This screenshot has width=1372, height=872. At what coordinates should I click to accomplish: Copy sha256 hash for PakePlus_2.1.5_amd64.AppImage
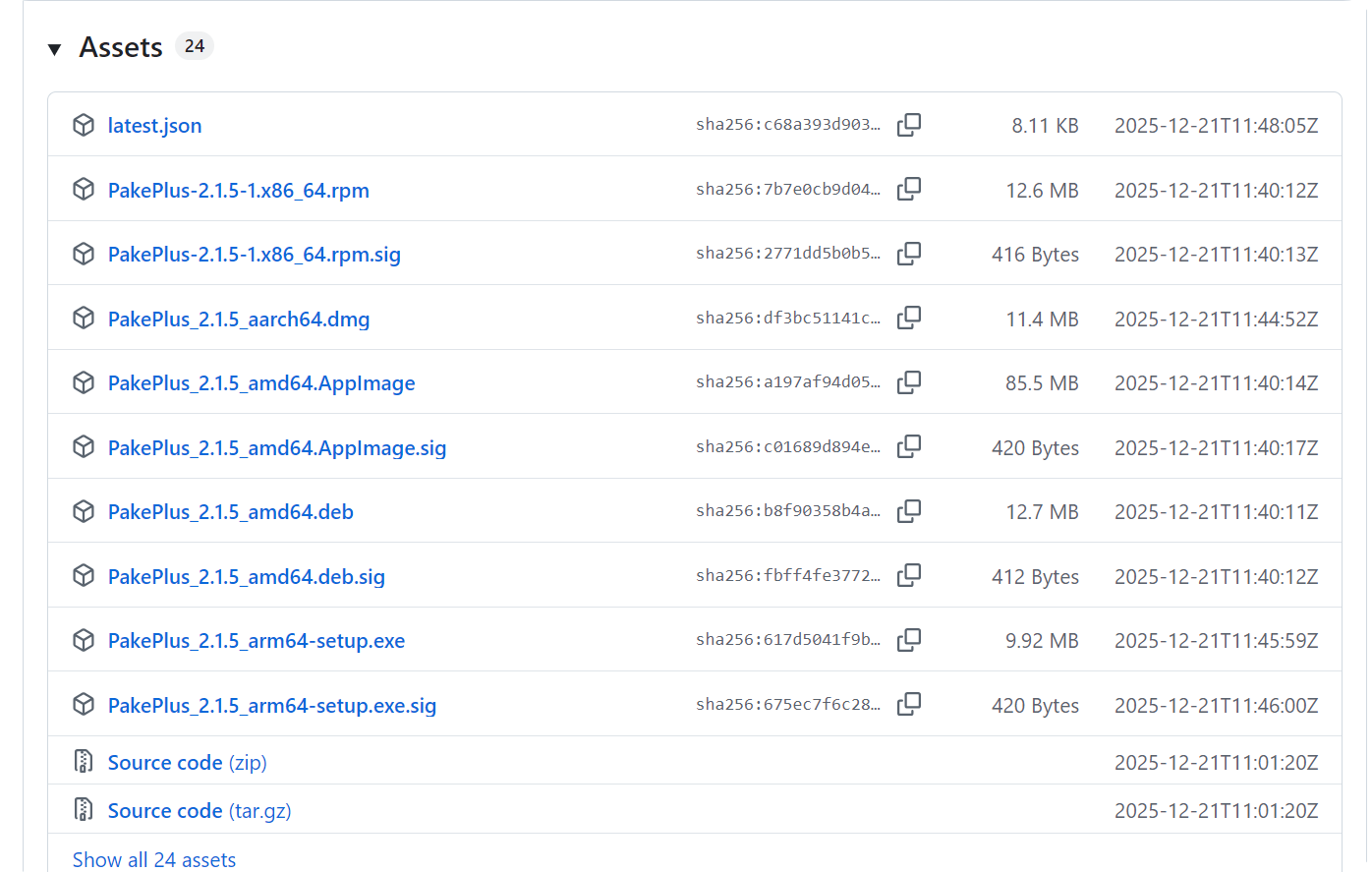pyautogui.click(x=909, y=382)
